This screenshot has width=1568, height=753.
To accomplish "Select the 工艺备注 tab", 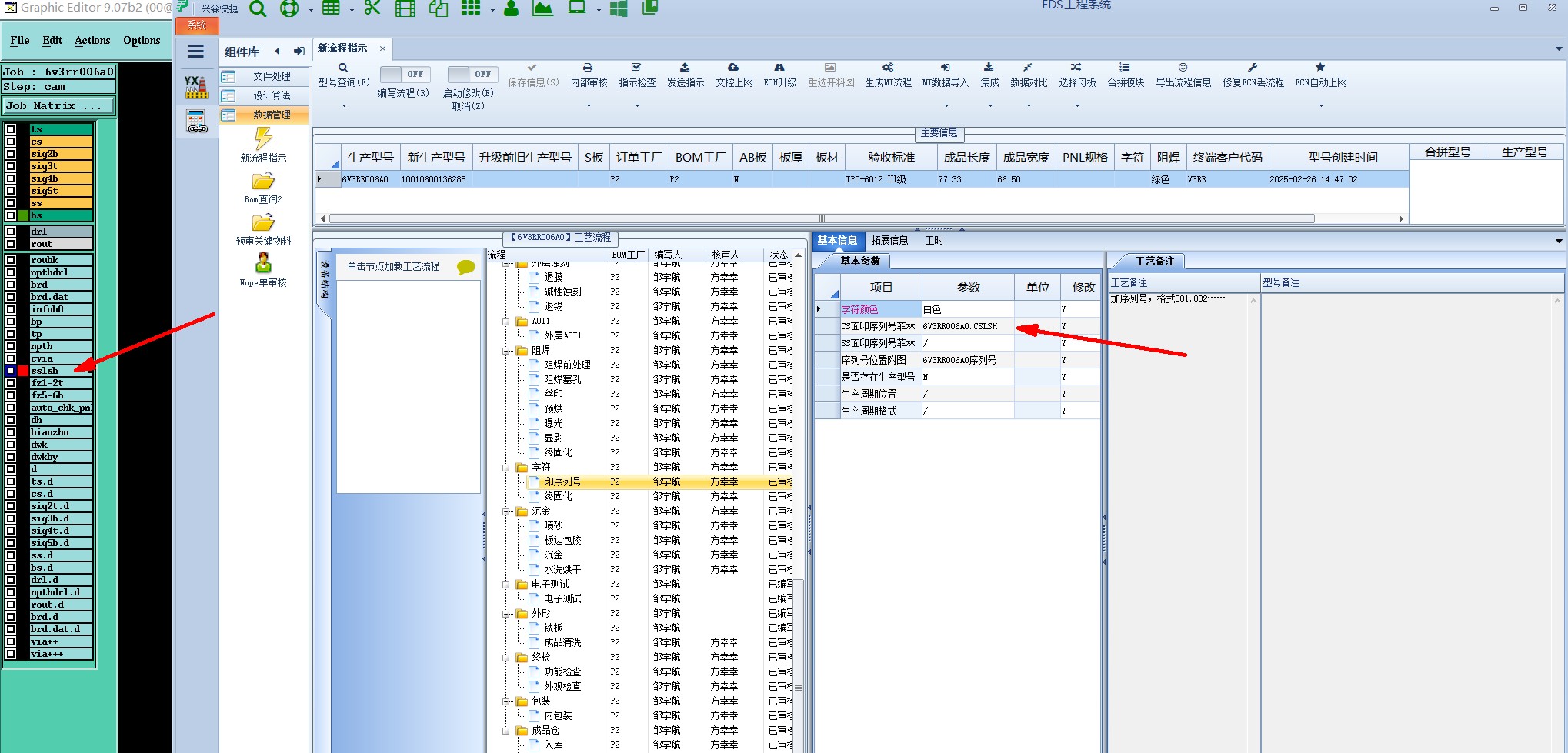I will [x=1154, y=261].
